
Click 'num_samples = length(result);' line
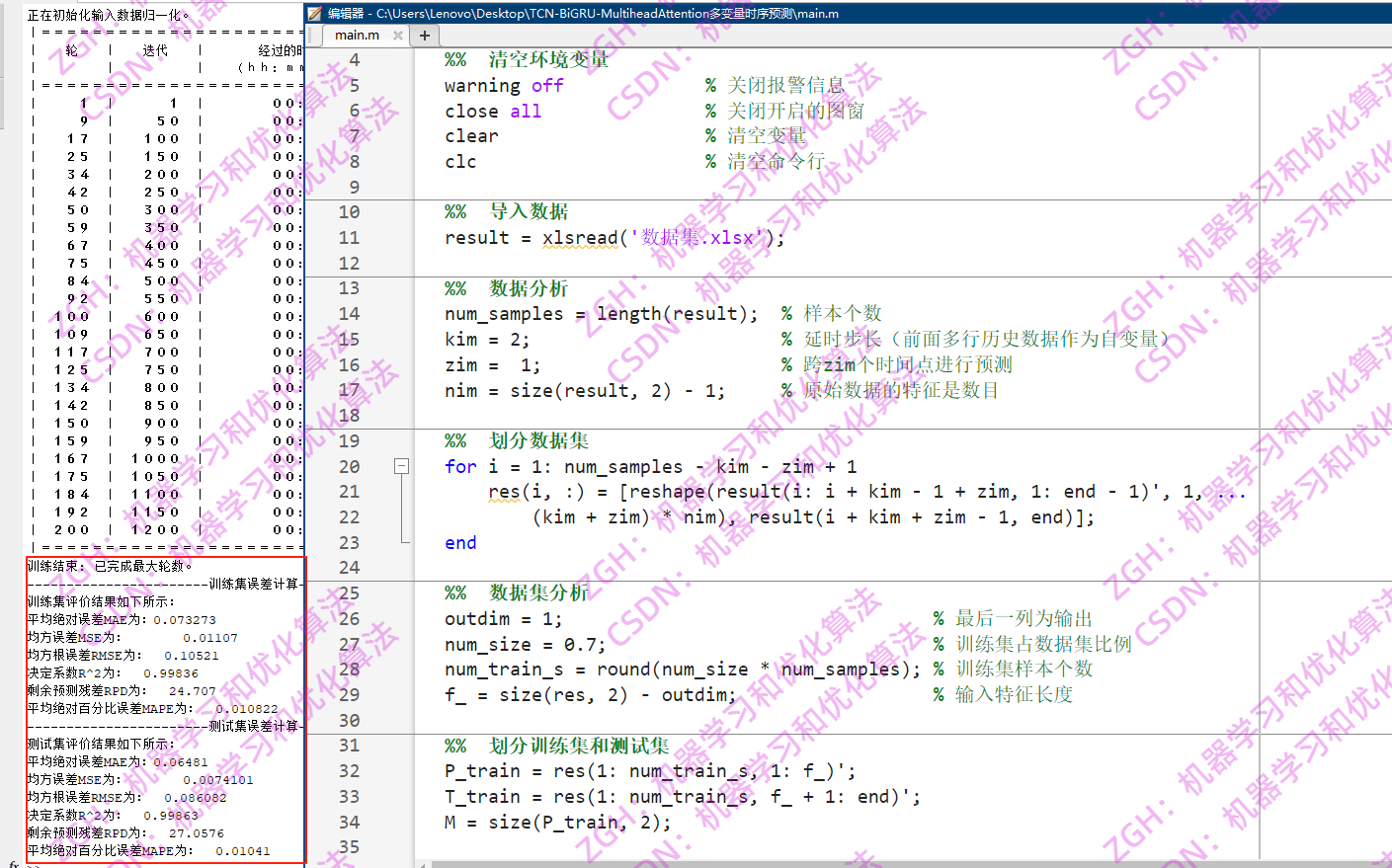point(601,314)
